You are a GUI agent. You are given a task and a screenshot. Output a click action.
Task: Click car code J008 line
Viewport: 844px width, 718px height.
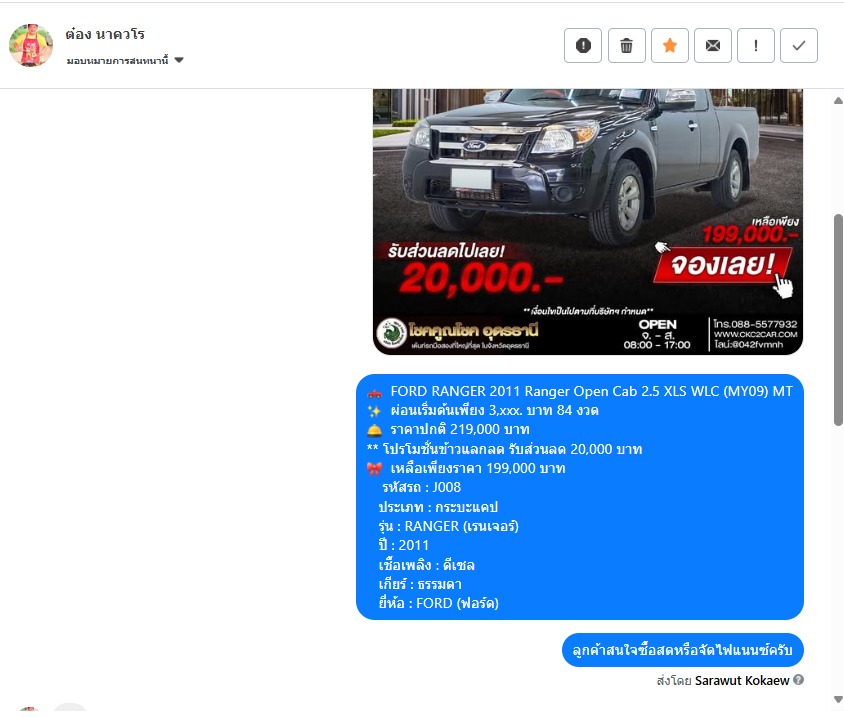(421, 488)
